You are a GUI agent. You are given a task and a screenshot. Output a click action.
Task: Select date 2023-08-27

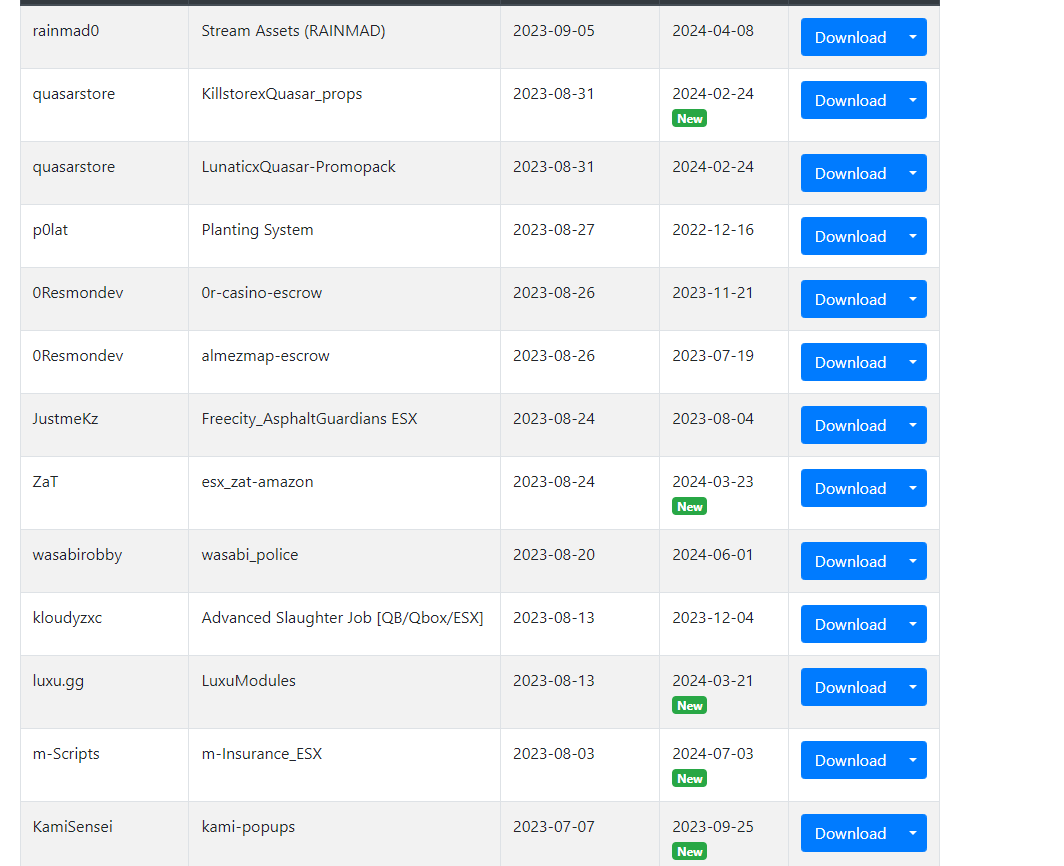coord(554,229)
